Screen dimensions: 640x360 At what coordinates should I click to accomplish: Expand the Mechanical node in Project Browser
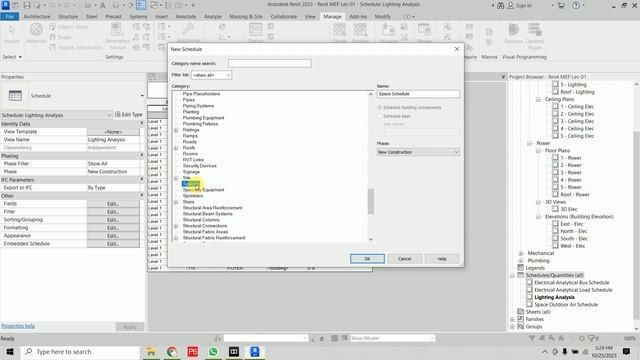pyautogui.click(x=520, y=253)
